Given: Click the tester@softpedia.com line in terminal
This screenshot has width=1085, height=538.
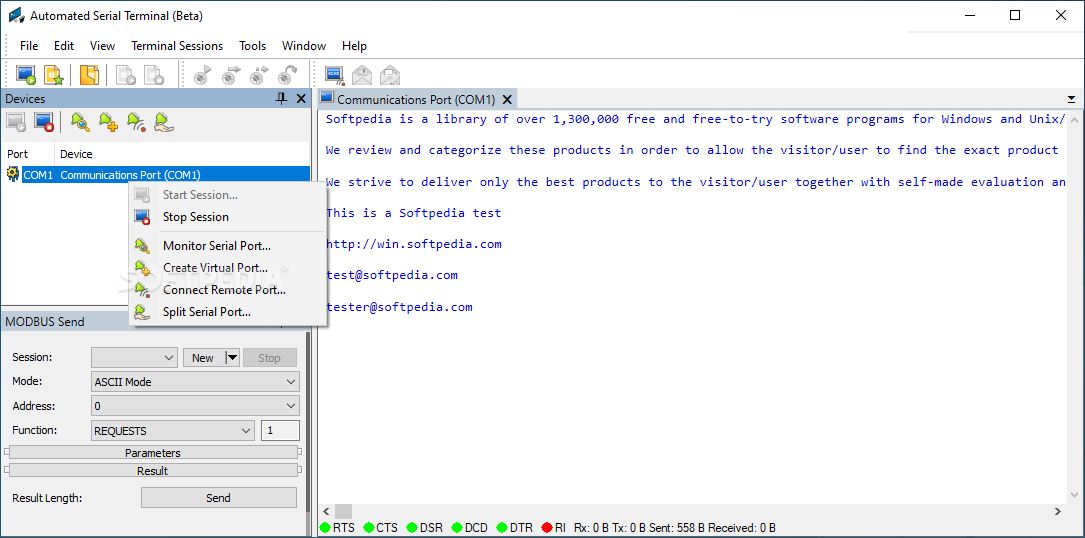Looking at the screenshot, I should pyautogui.click(x=399, y=307).
